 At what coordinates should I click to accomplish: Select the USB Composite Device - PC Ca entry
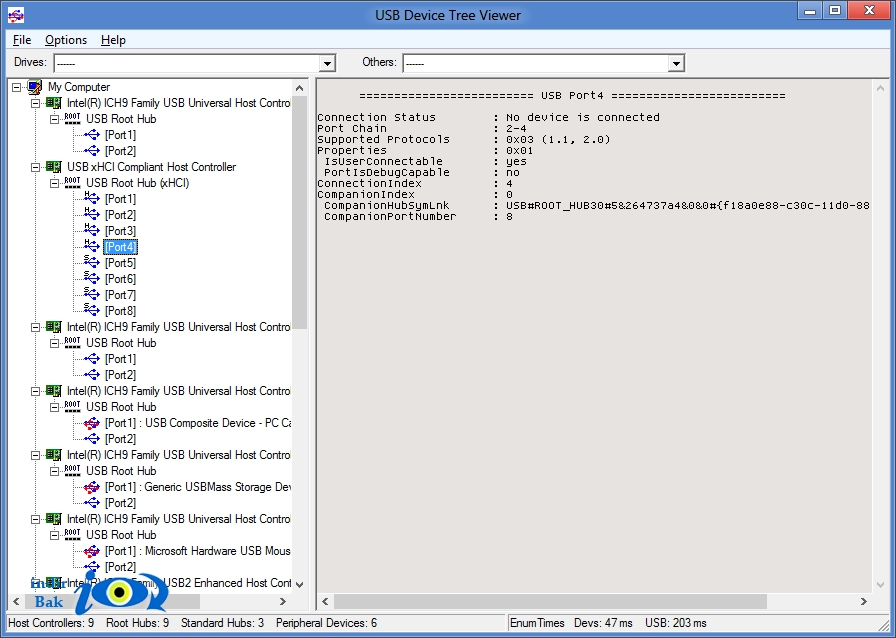click(x=198, y=423)
